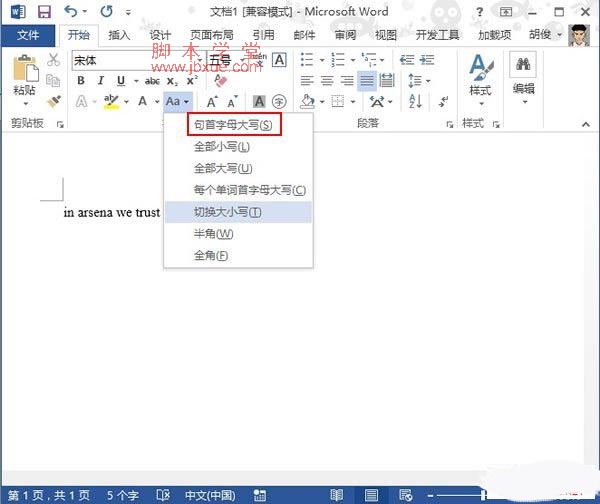The image size is (600, 504).
Task: Click the Save icon in quick access toolbar
Action: point(44,12)
